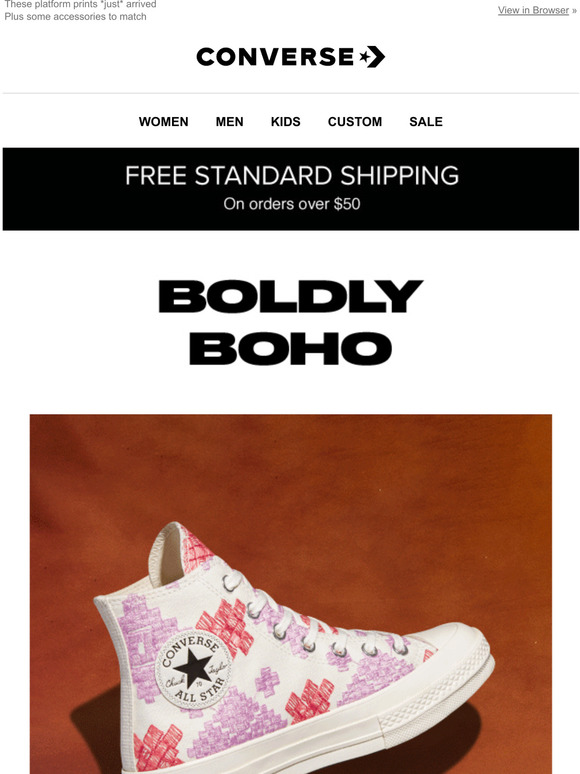The image size is (580, 774).
Task: Open the View in Browser link
Action: click(x=533, y=10)
